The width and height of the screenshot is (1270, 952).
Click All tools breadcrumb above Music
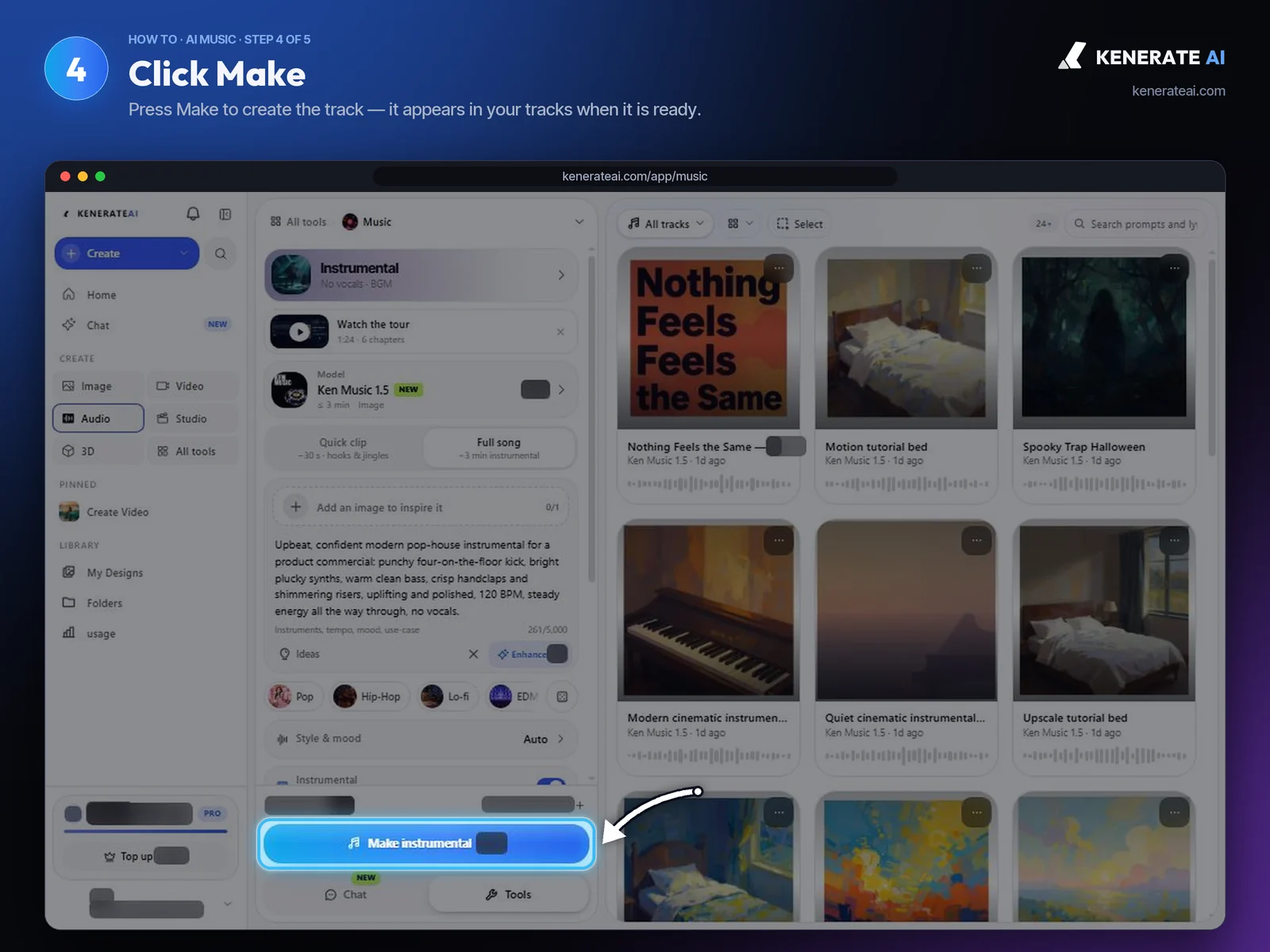[x=298, y=222]
